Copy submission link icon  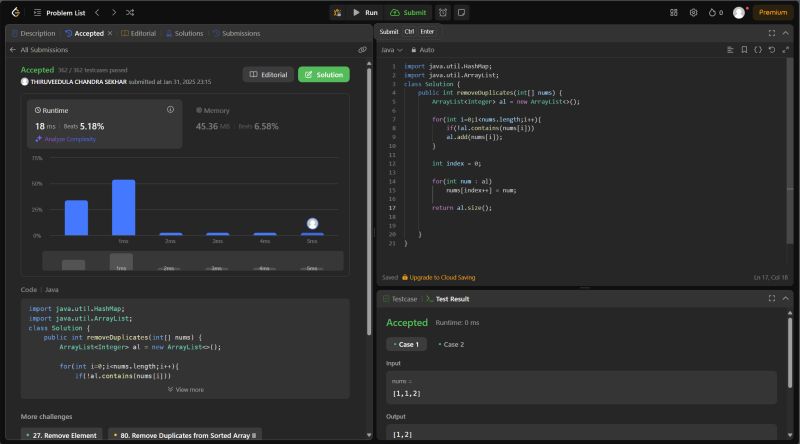tap(362, 49)
